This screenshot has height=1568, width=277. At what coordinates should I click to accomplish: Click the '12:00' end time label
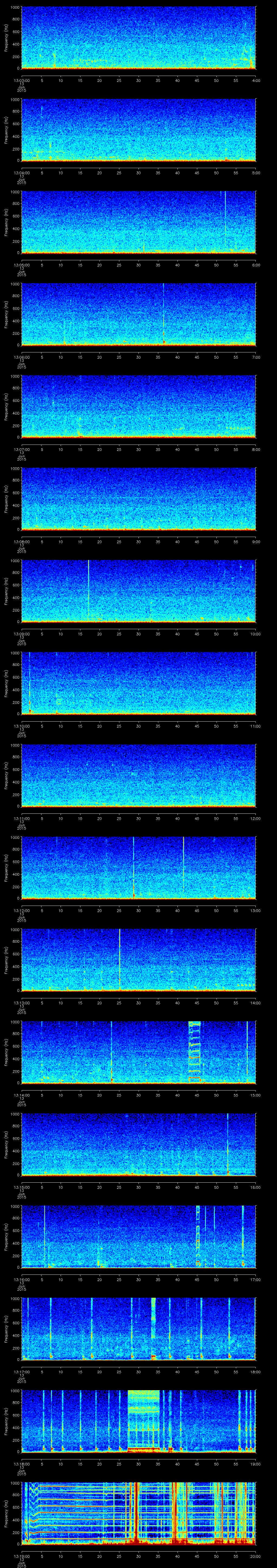pyautogui.click(x=256, y=819)
